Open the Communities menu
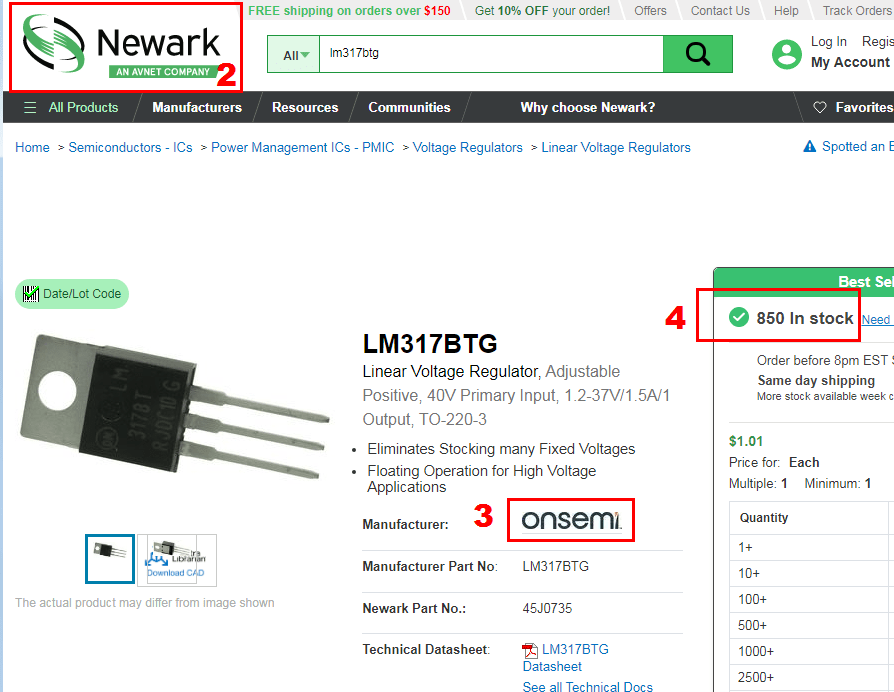Viewport: 894px width, 692px height. point(409,107)
